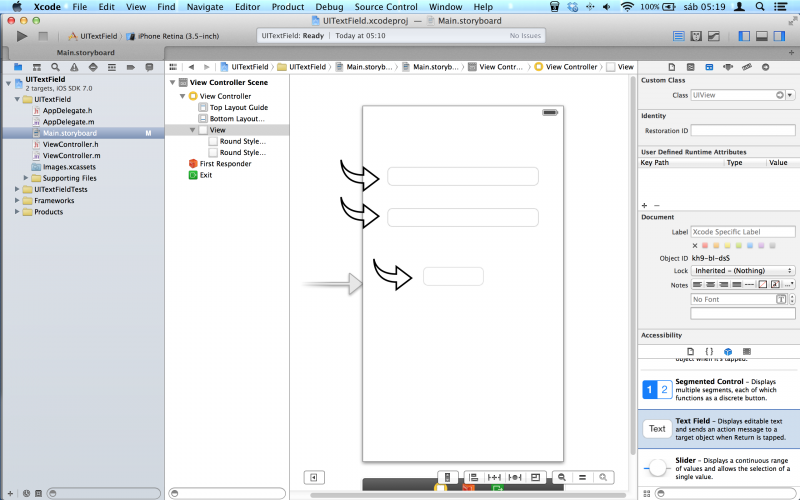The height and width of the screenshot is (500, 800).
Task: Click the blue label color swatch
Action: point(750,245)
